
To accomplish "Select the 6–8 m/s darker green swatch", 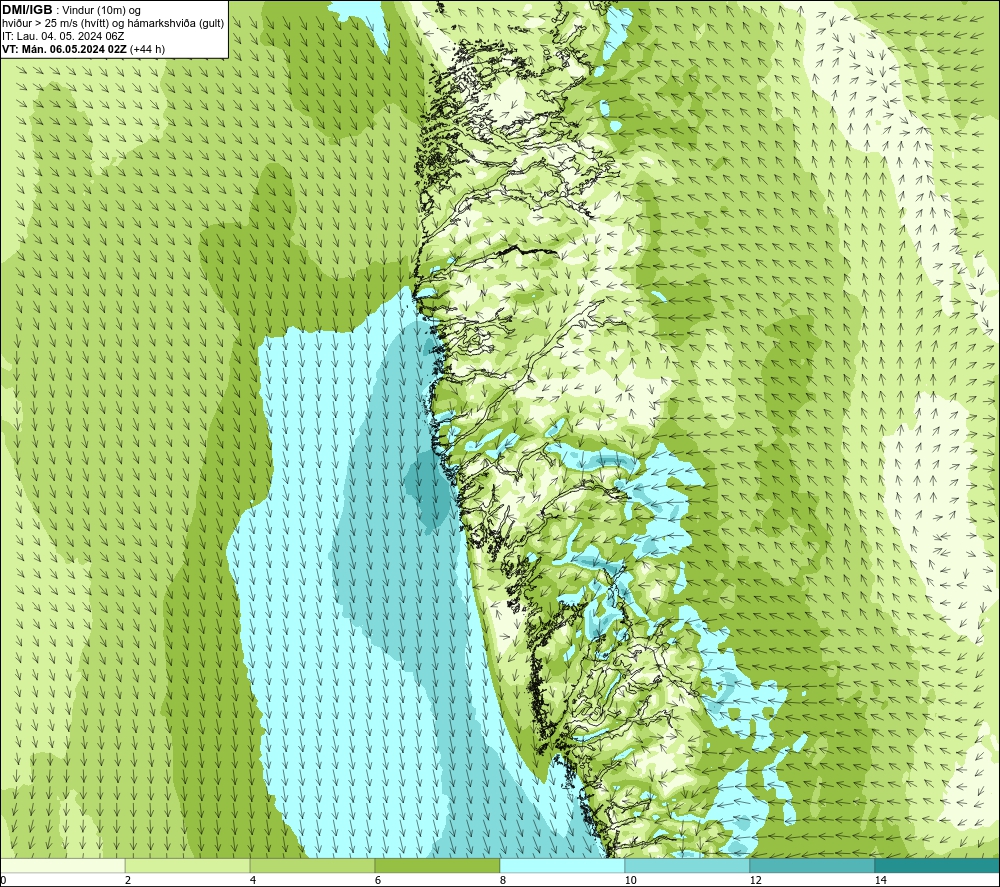I will point(438,866).
